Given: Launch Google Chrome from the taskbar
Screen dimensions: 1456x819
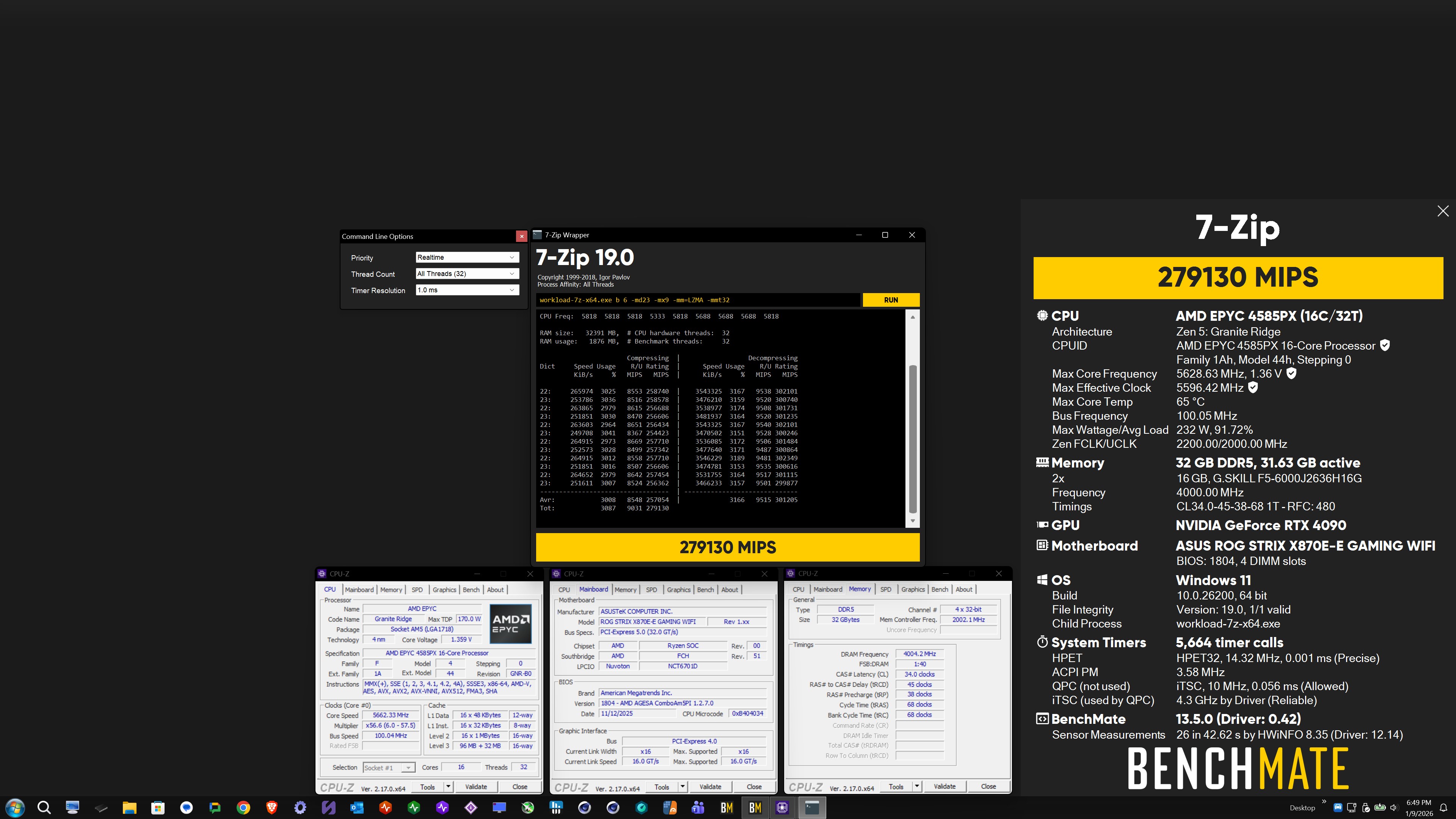Looking at the screenshot, I should point(243,808).
